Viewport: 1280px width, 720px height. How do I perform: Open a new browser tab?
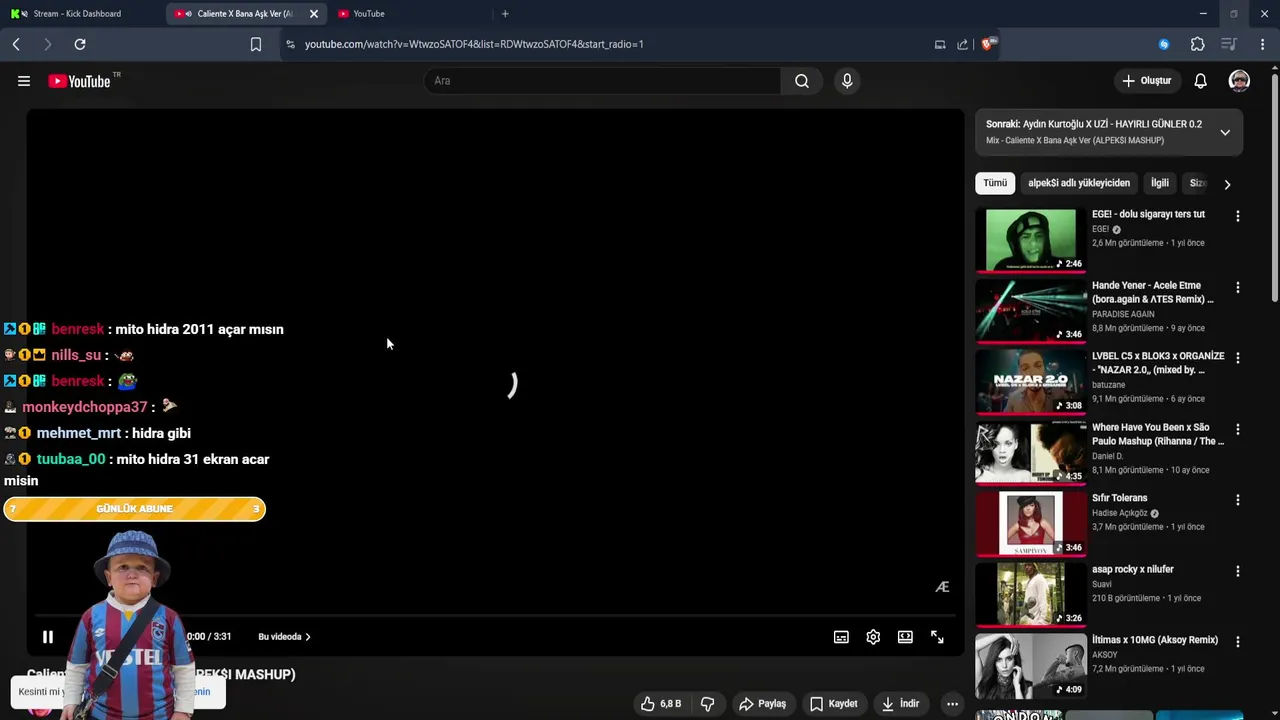pyautogui.click(x=505, y=14)
